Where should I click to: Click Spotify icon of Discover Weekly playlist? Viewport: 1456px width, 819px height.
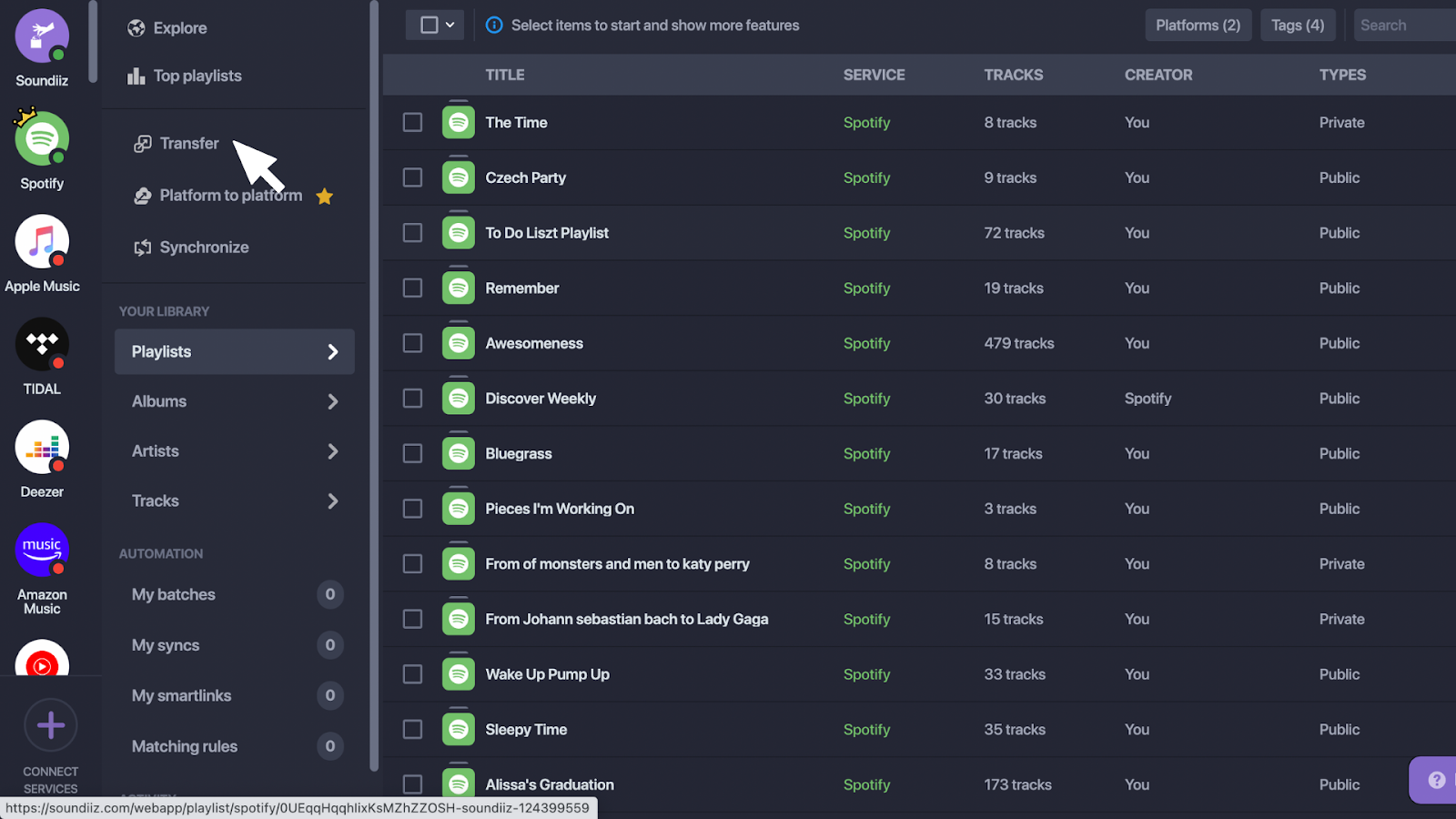(459, 399)
